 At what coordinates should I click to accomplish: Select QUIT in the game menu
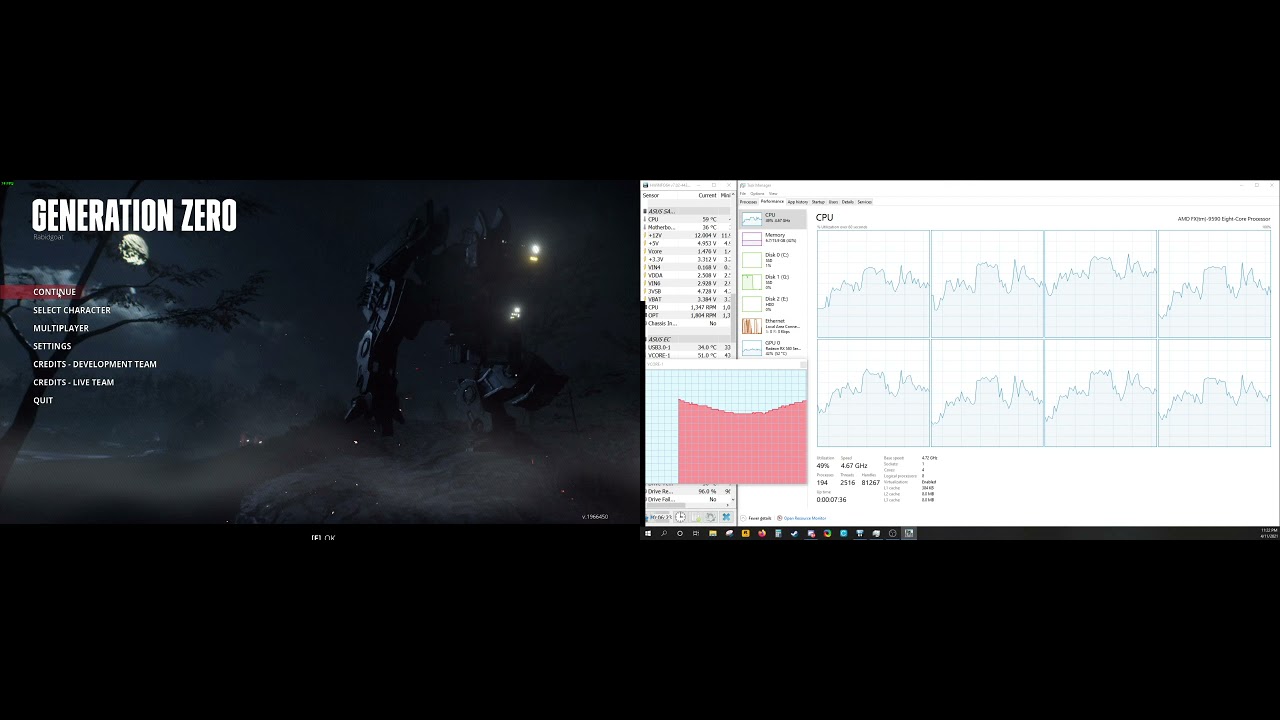[43, 400]
